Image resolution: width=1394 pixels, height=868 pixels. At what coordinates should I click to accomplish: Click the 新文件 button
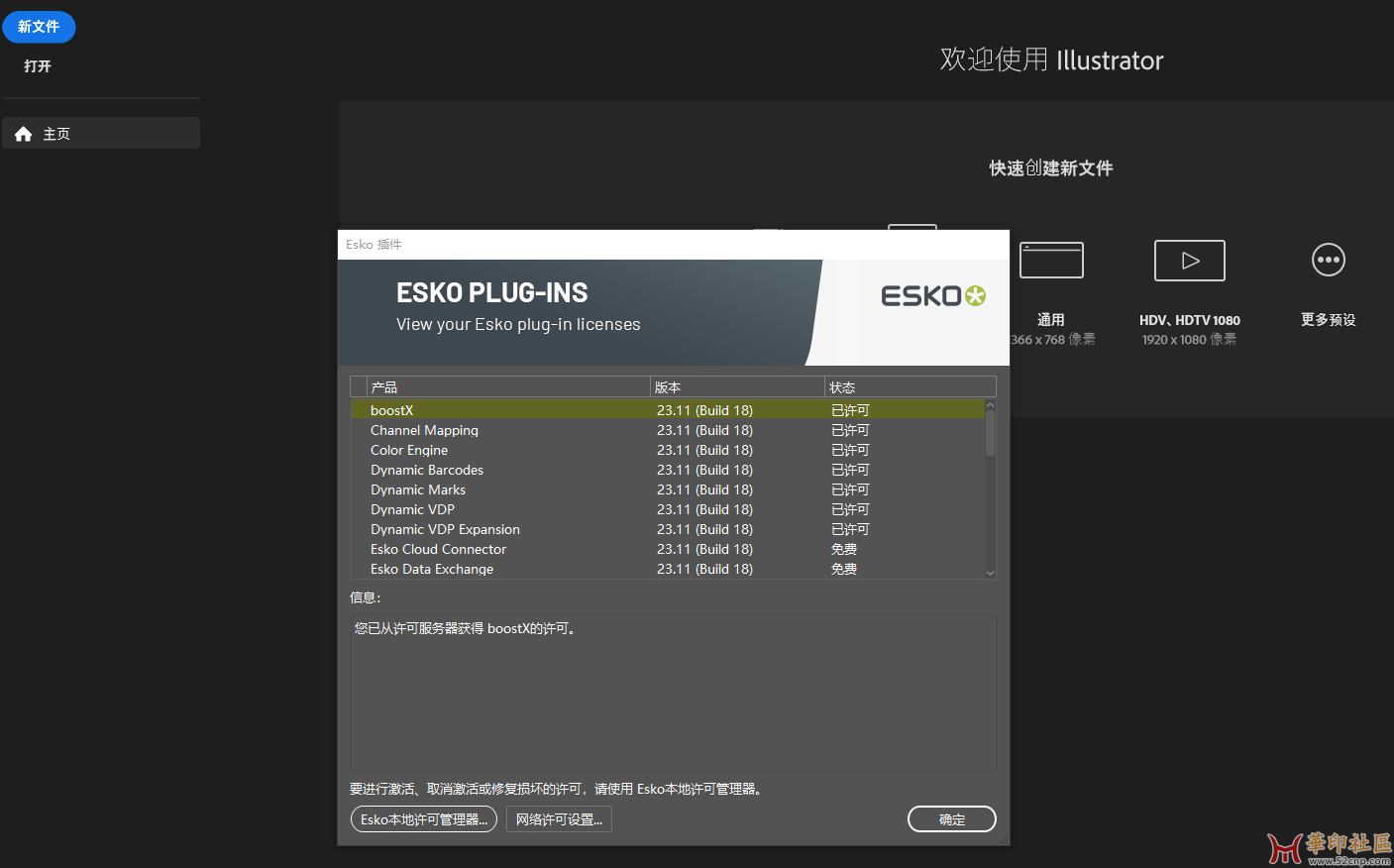[39, 27]
